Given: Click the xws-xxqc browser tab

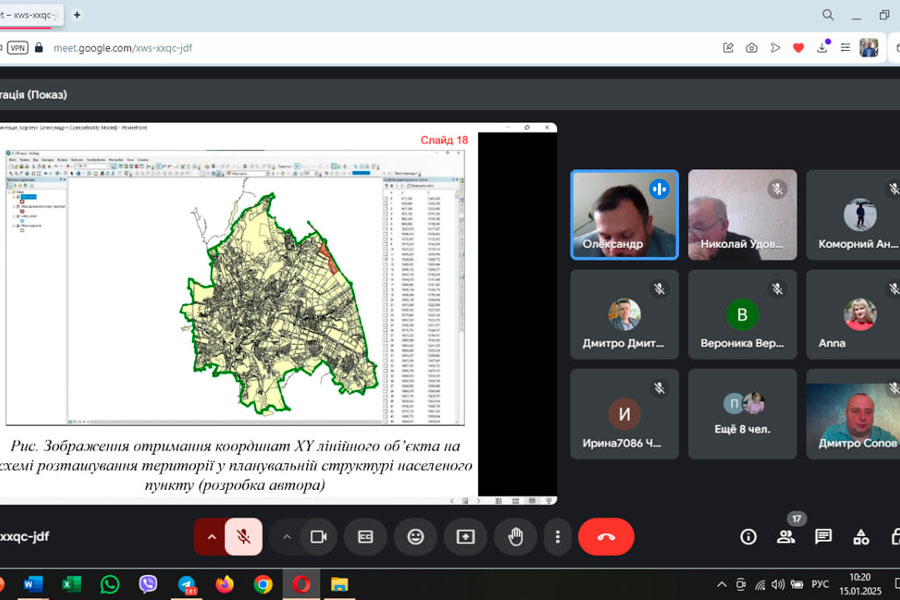Looking at the screenshot, I should pos(30,15).
